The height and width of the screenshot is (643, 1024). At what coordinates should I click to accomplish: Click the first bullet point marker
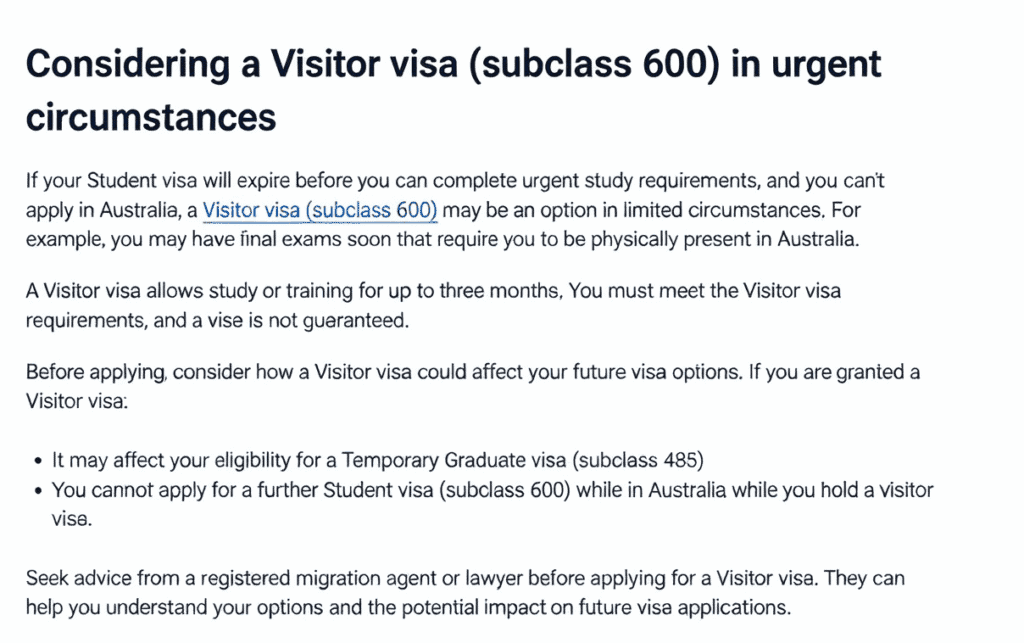click(x=38, y=462)
